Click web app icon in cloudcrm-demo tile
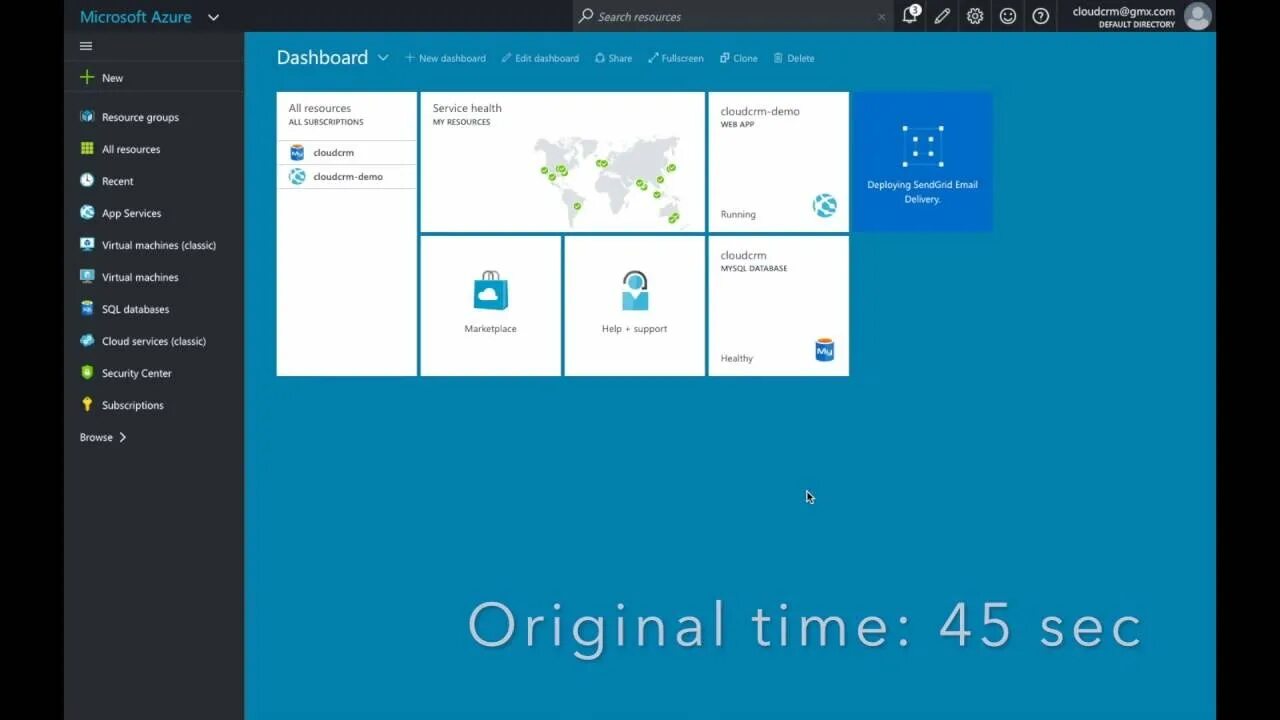This screenshot has width=1280, height=720. pos(825,206)
